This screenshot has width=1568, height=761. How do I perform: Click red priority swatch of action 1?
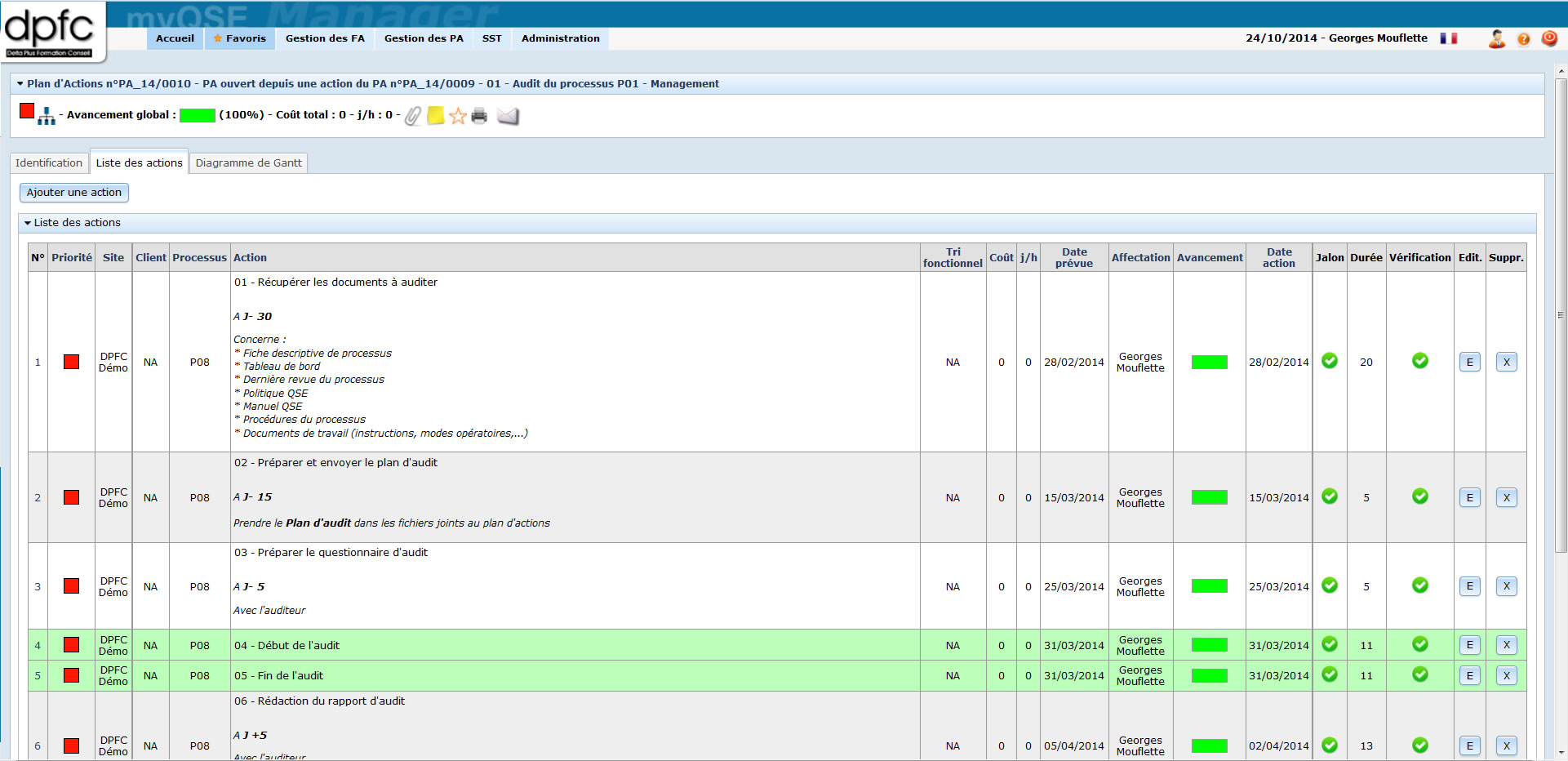[72, 362]
